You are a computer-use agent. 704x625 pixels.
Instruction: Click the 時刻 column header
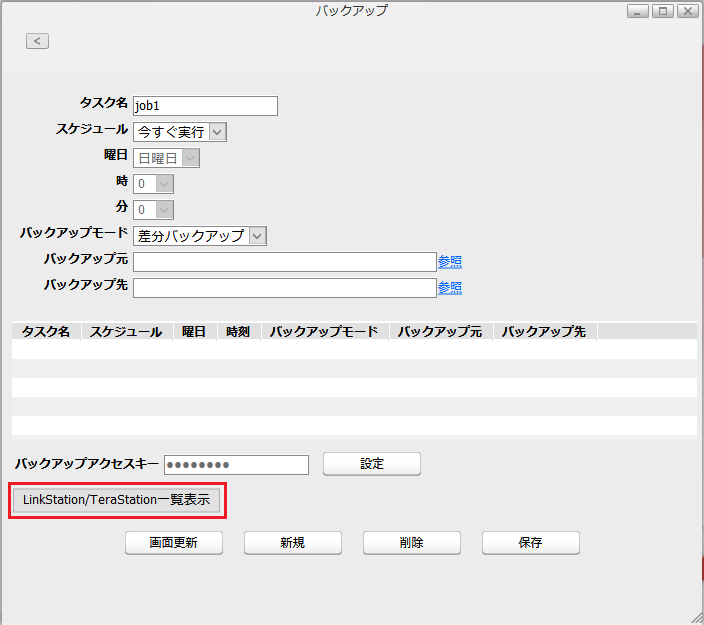[x=238, y=331]
